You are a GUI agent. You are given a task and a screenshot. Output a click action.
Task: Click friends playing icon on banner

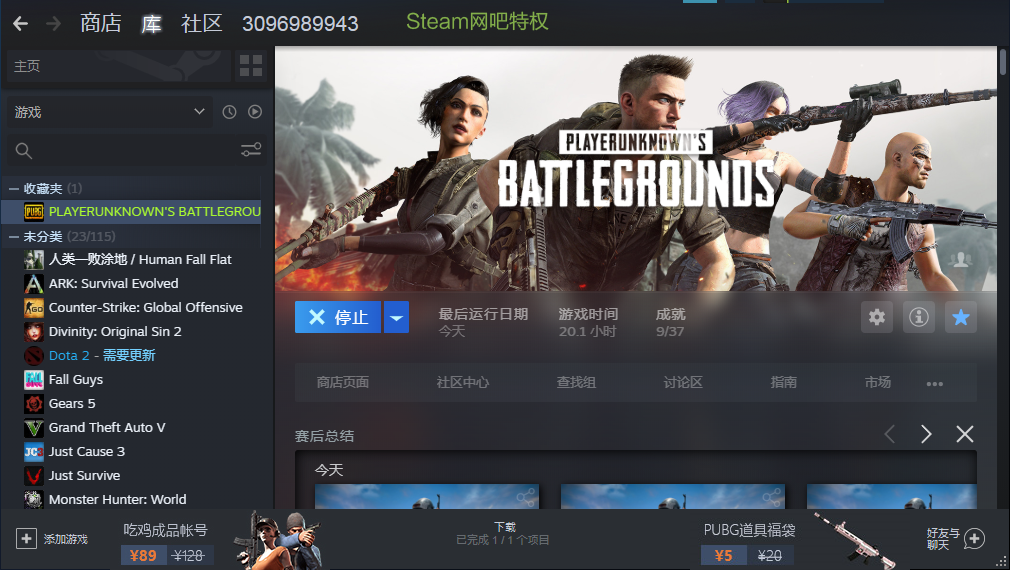(x=960, y=260)
